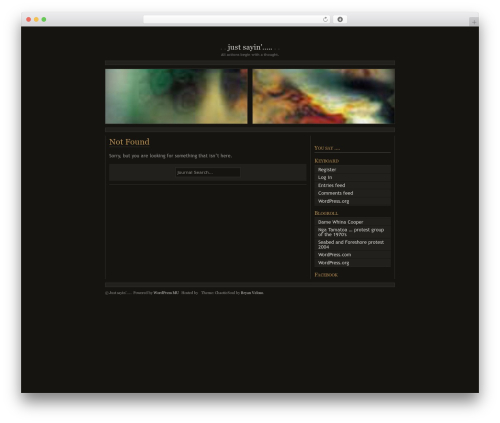Click the journal search field
This screenshot has height=423, width=500.
(208, 172)
